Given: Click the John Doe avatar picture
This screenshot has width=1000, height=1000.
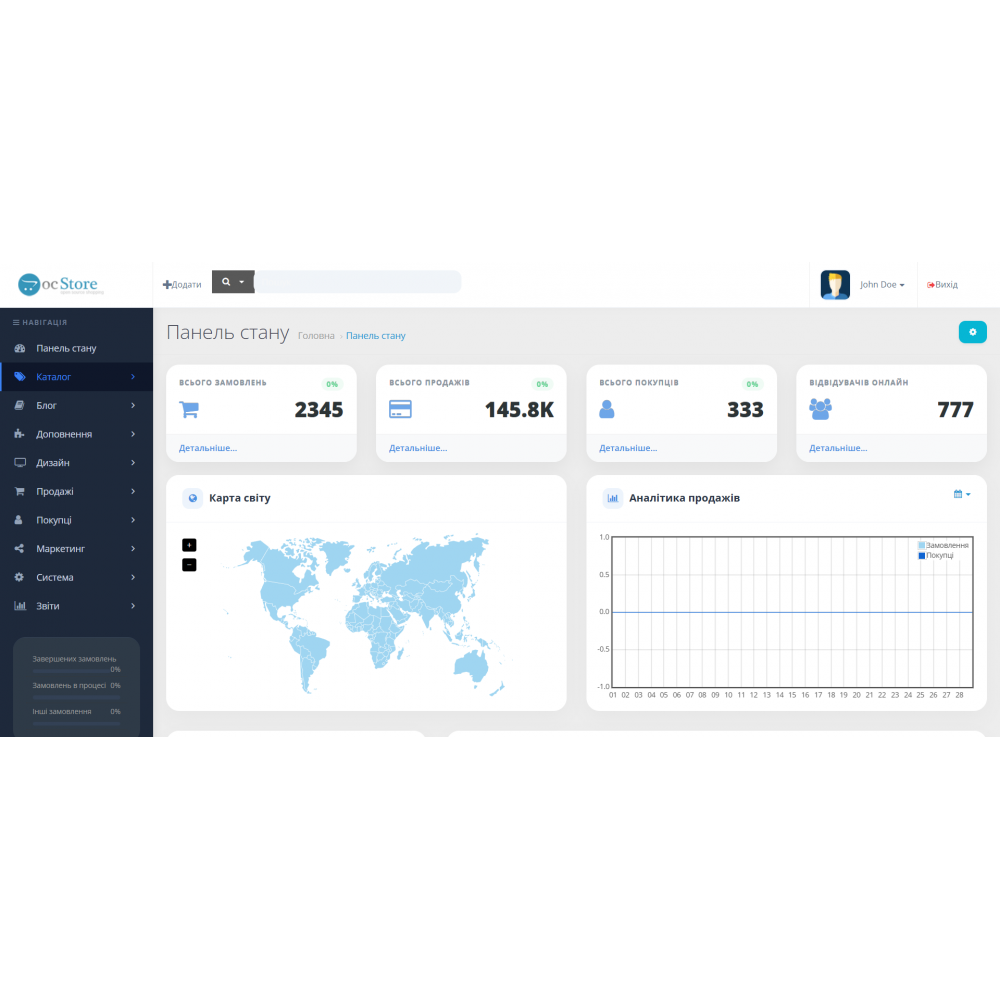Looking at the screenshot, I should click(x=835, y=285).
